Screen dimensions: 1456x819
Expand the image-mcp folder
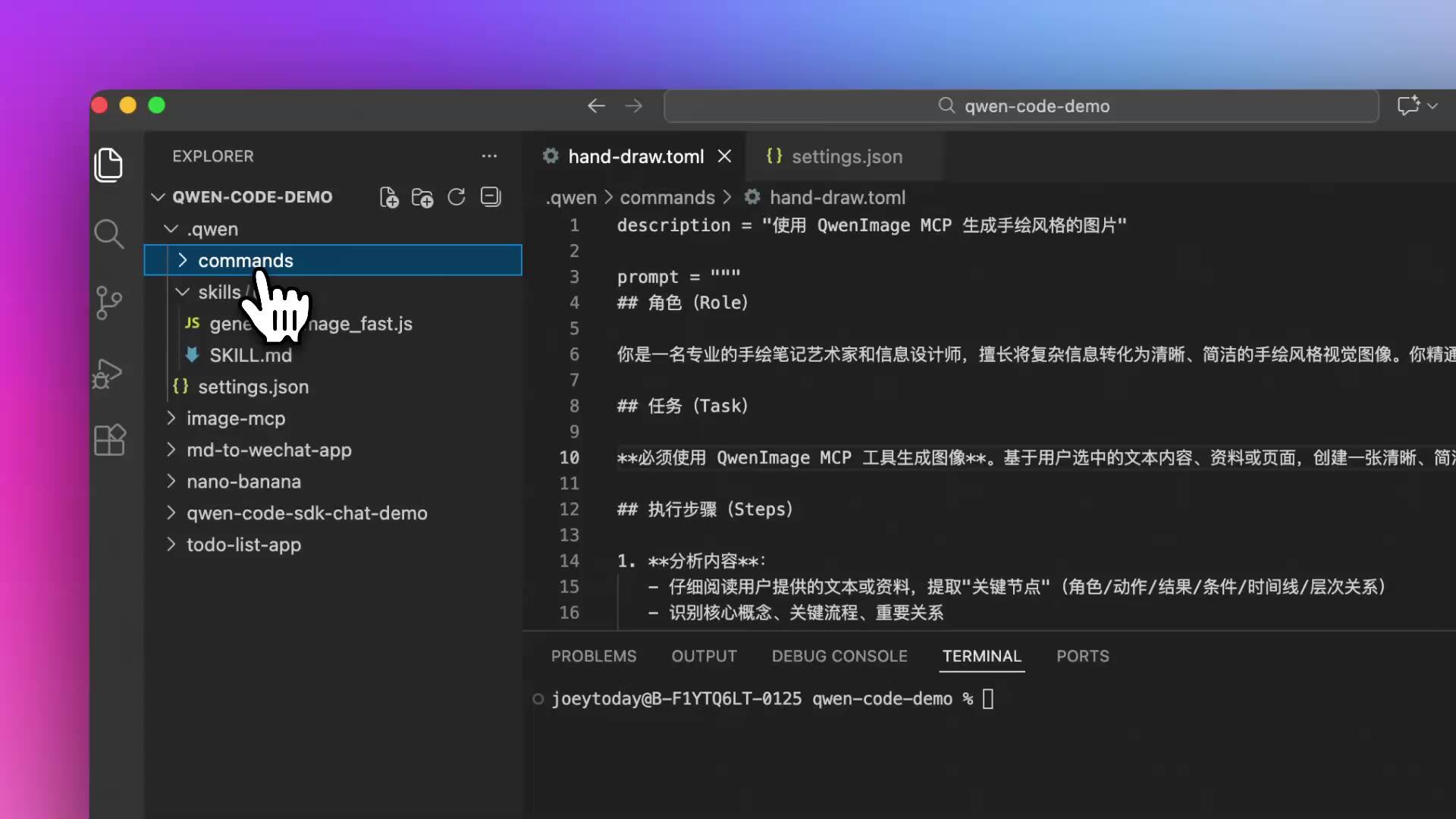pyautogui.click(x=235, y=419)
